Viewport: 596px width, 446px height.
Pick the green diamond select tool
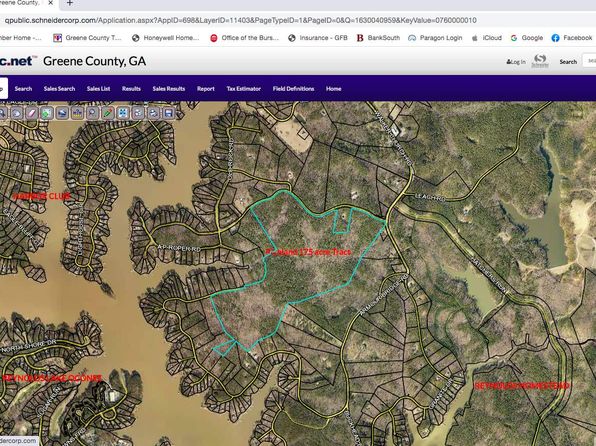click(47, 113)
